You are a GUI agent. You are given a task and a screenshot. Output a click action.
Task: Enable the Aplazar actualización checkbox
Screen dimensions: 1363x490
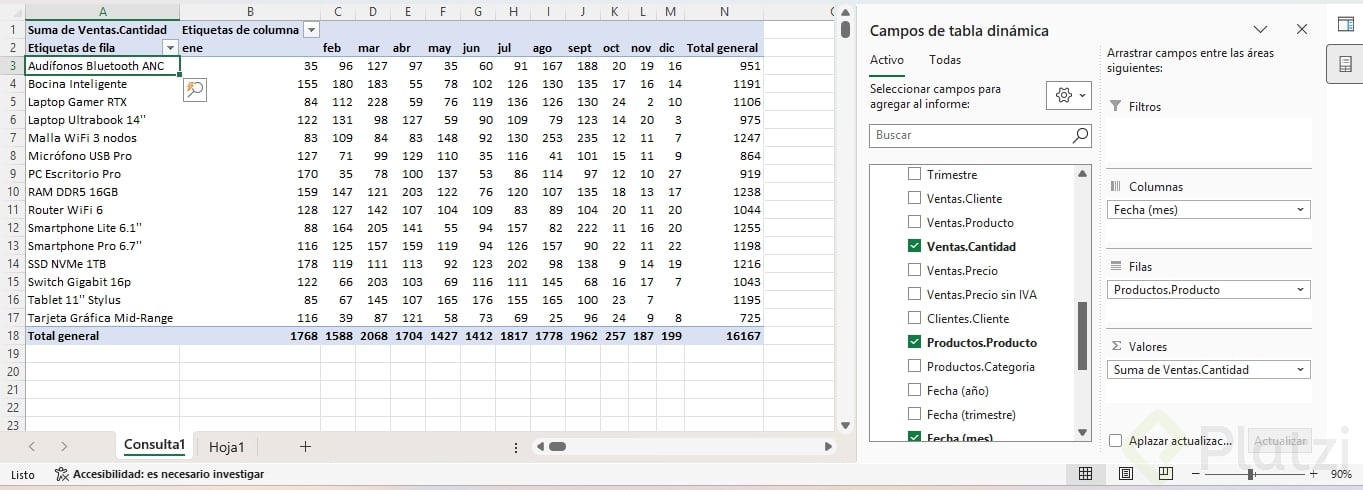coord(1116,441)
